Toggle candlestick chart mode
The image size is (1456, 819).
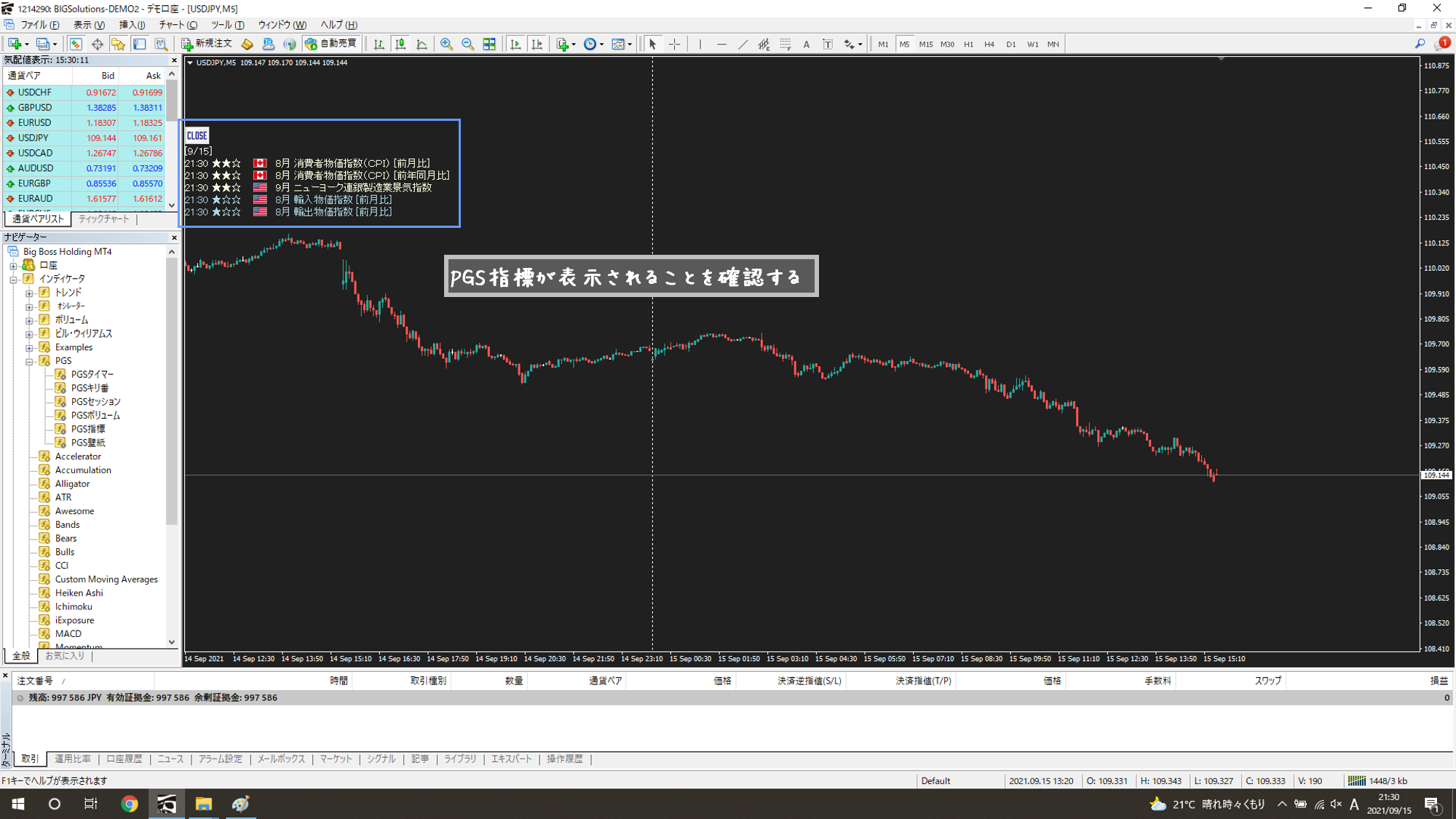[x=400, y=44]
